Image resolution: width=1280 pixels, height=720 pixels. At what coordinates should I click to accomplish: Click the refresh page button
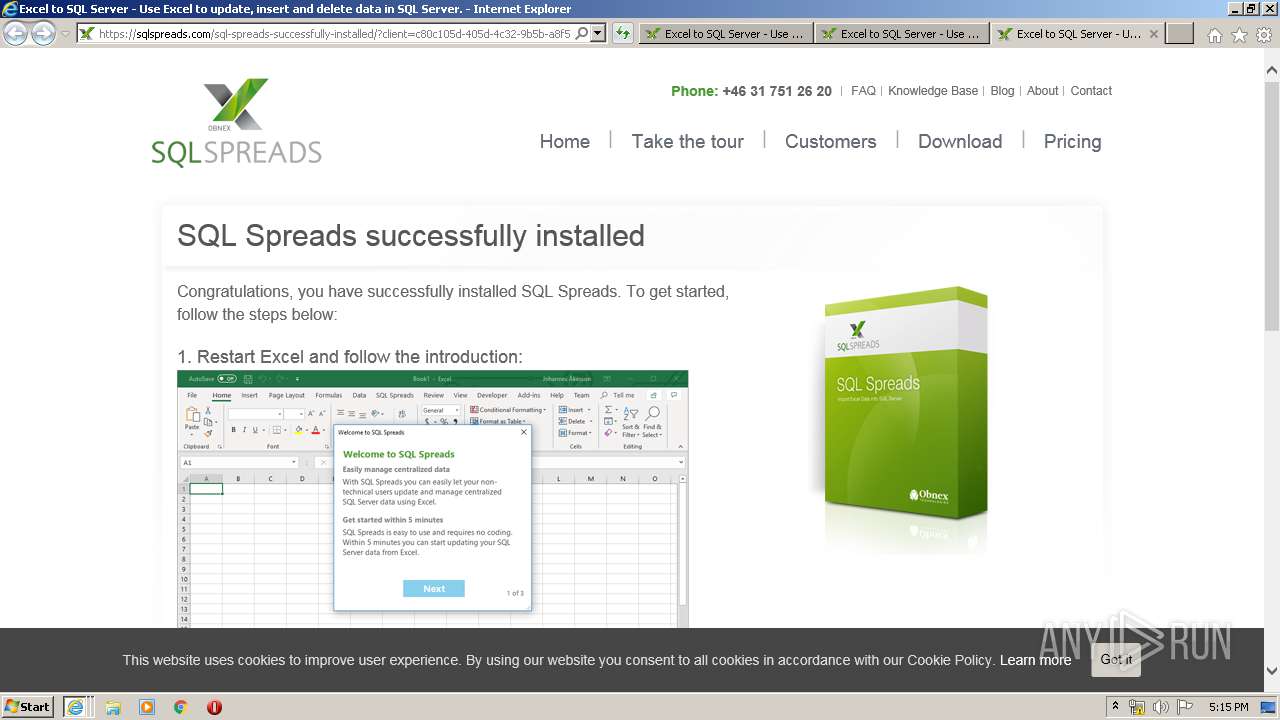(623, 33)
